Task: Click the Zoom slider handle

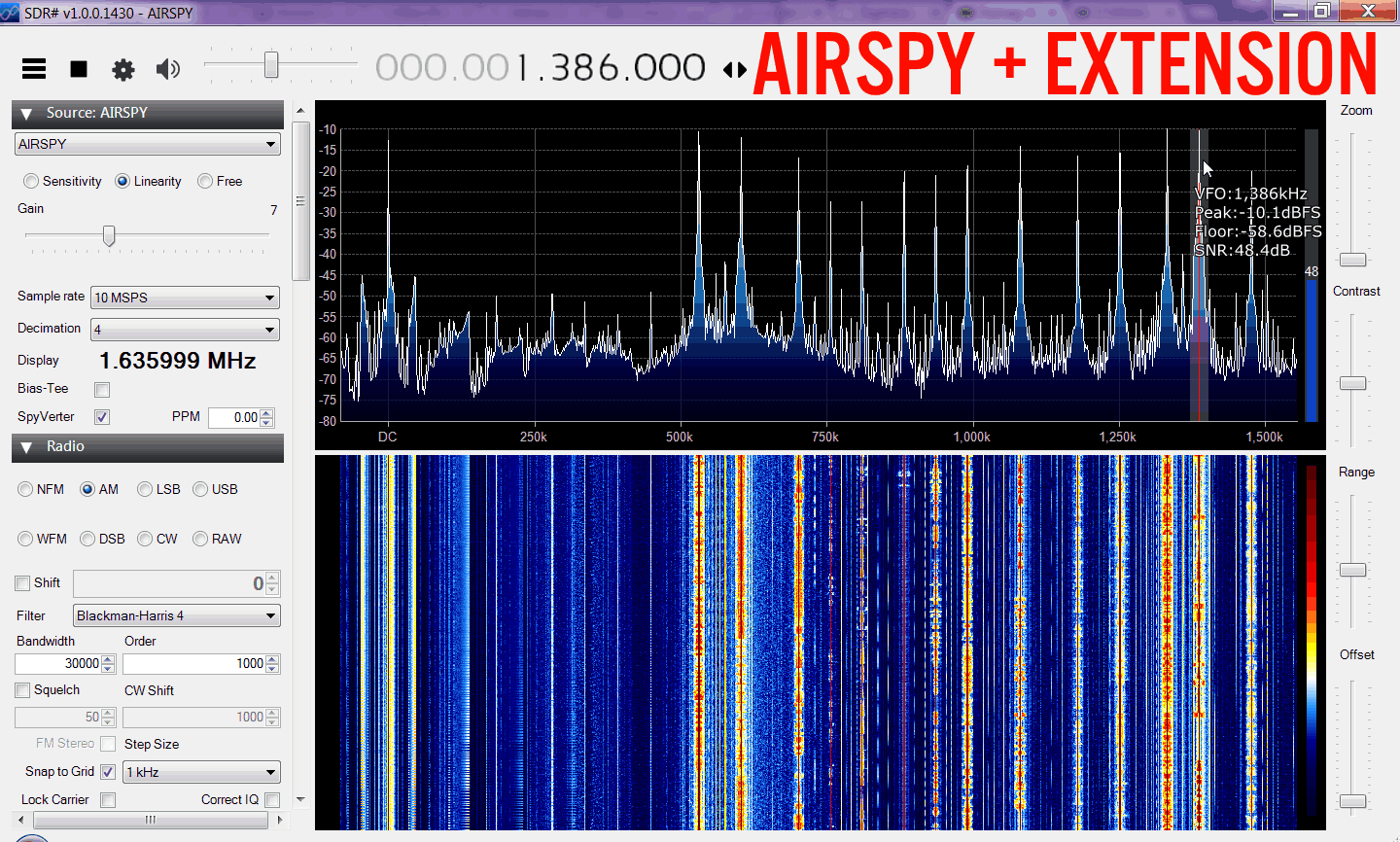Action: (1352, 260)
